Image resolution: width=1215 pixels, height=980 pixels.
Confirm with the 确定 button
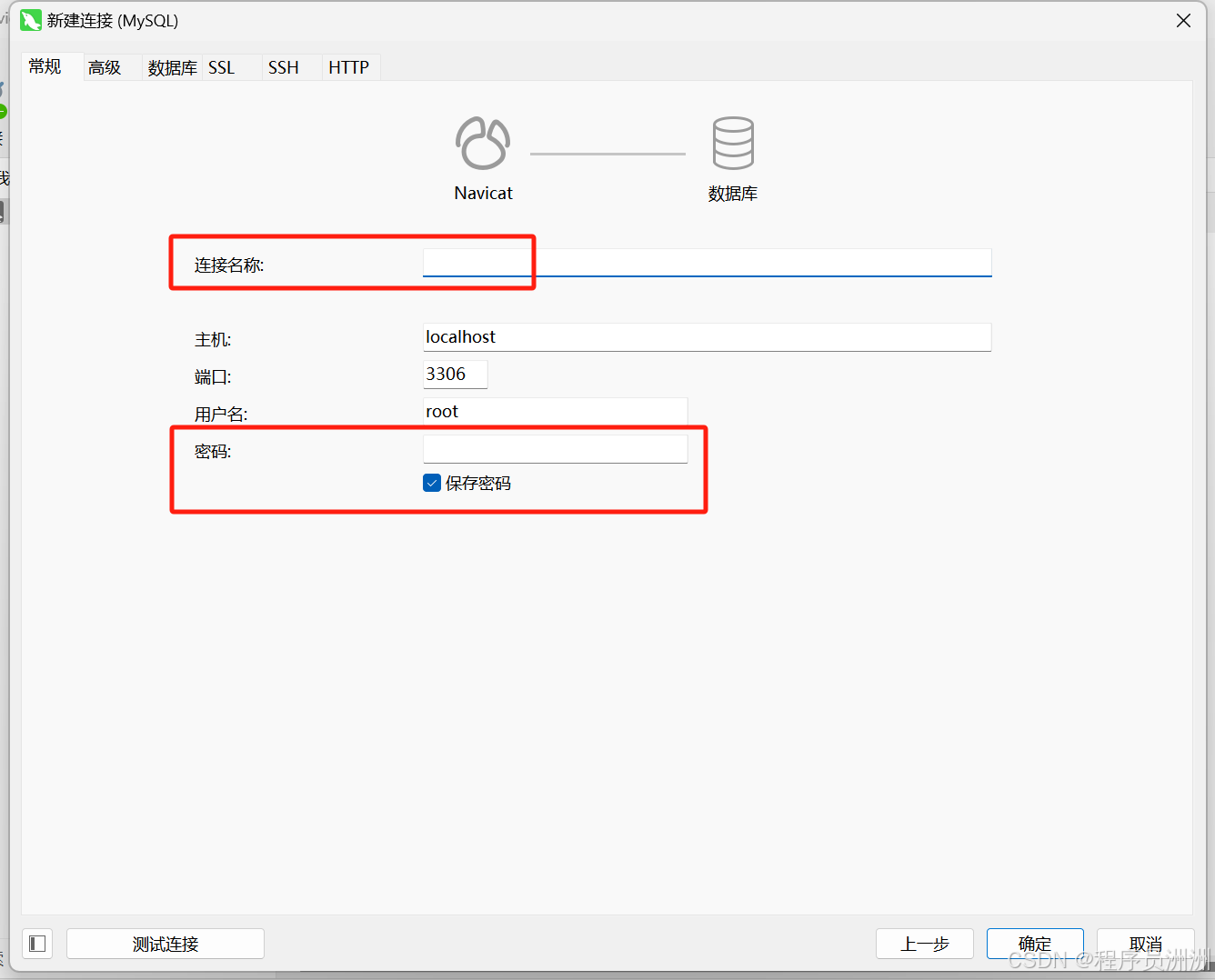click(x=1034, y=944)
